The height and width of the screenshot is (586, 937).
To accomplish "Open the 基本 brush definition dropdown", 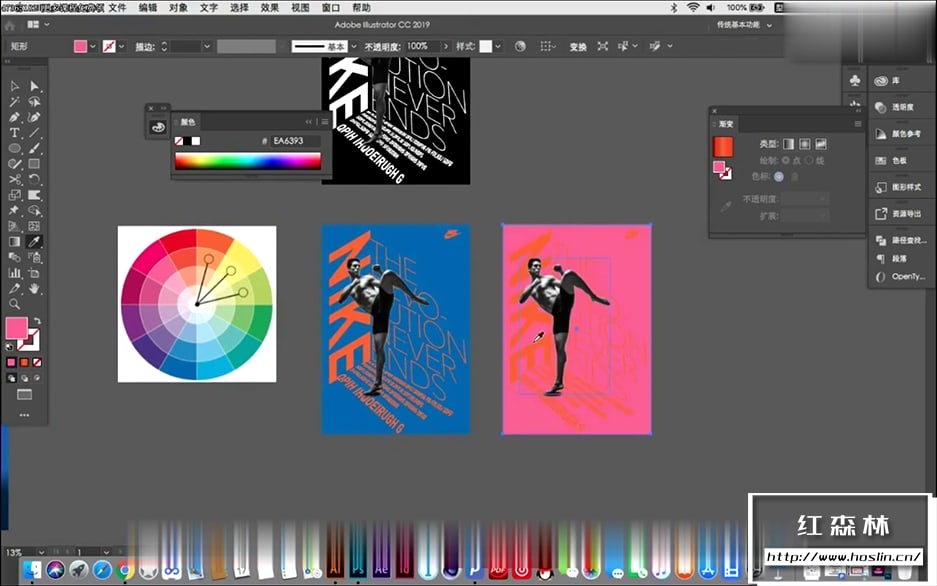I will click(354, 46).
